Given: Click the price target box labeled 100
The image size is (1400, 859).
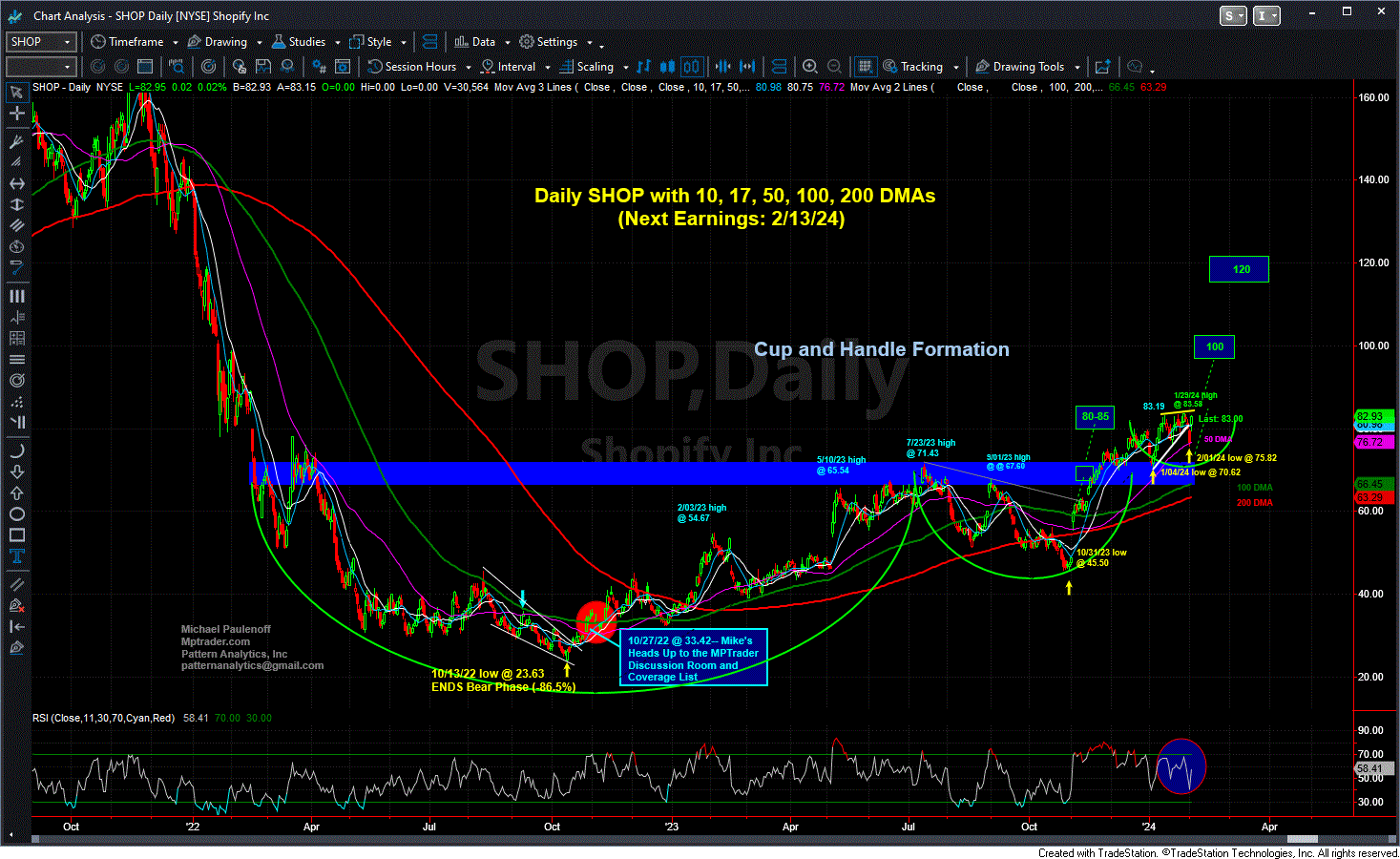Looking at the screenshot, I should pyautogui.click(x=1214, y=346).
